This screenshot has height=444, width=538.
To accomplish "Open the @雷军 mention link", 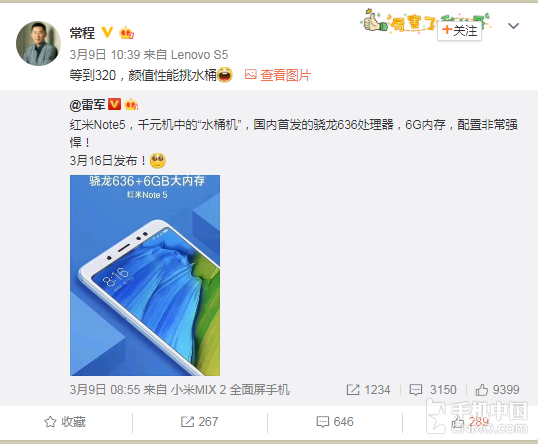I will point(87,104).
